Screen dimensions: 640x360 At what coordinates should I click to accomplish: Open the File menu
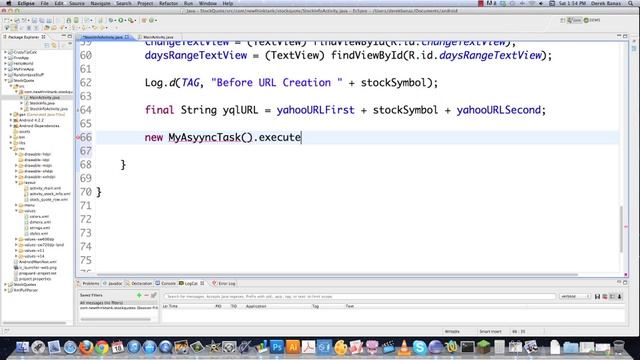coord(44,3)
